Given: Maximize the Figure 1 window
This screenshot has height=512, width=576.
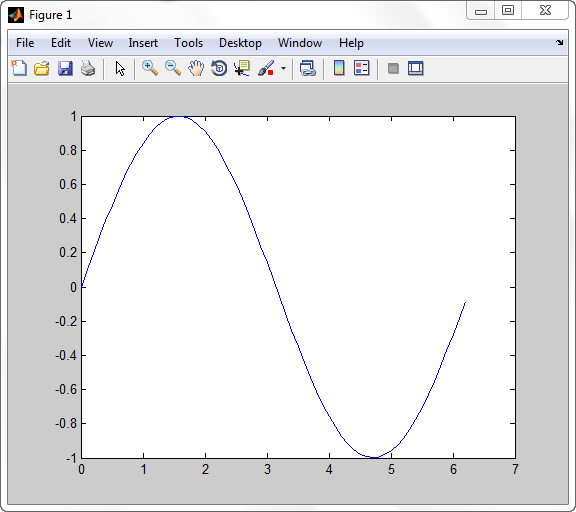Looking at the screenshot, I should (x=508, y=10).
